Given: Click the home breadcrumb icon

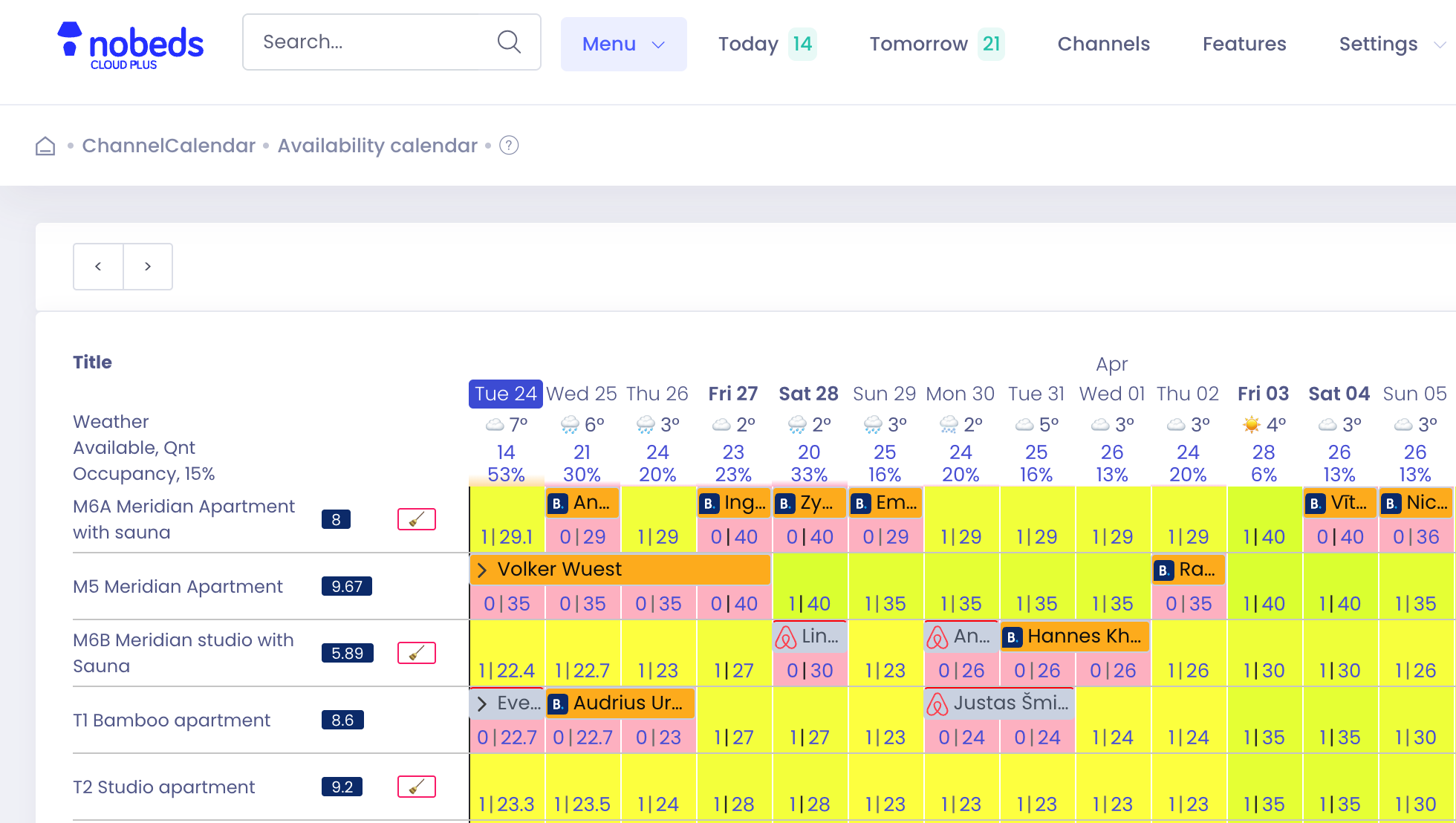Looking at the screenshot, I should click(45, 146).
